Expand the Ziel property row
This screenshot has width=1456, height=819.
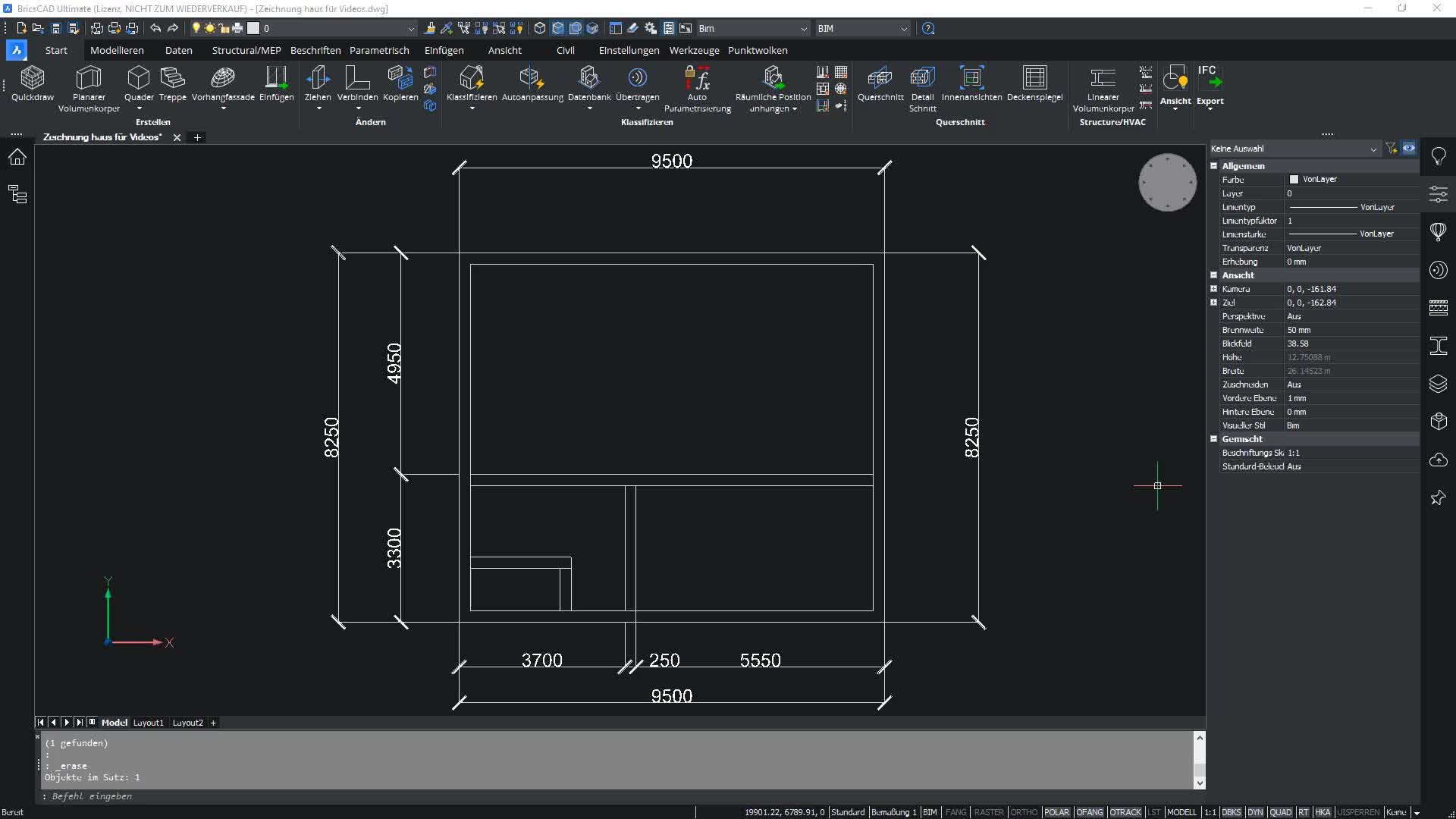pyautogui.click(x=1213, y=303)
